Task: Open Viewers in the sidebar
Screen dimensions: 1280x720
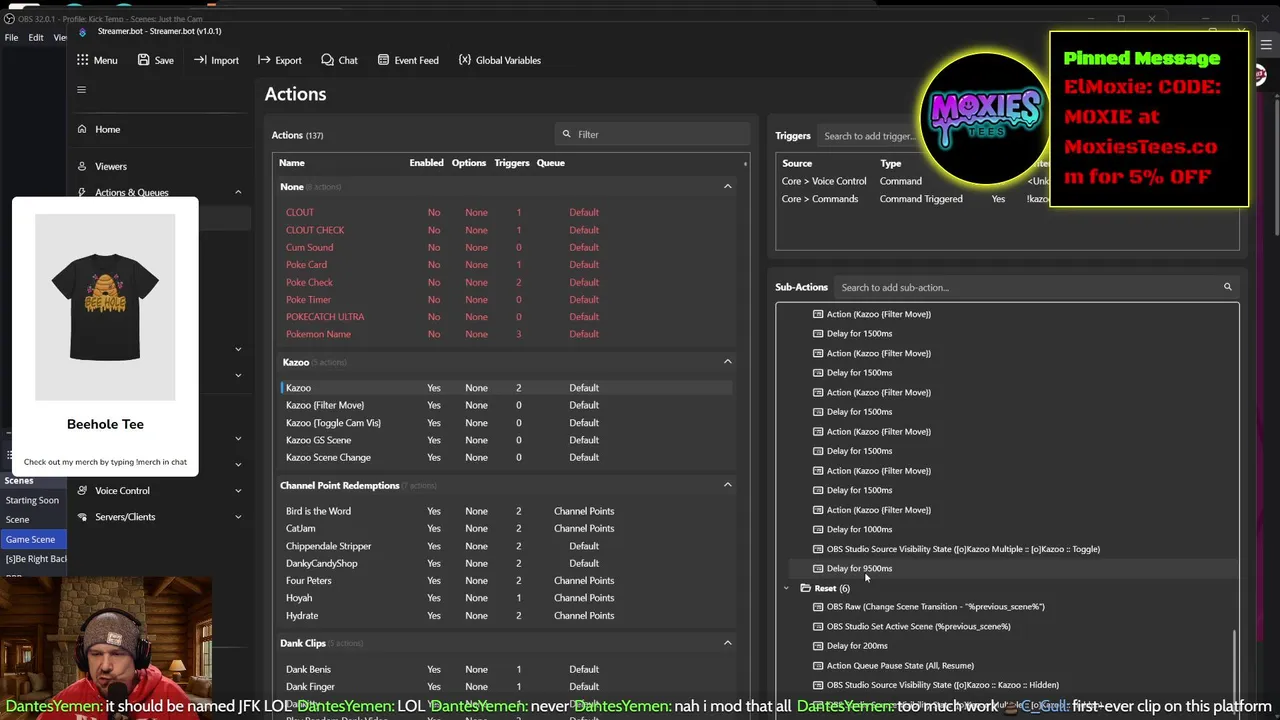Action: (110, 166)
